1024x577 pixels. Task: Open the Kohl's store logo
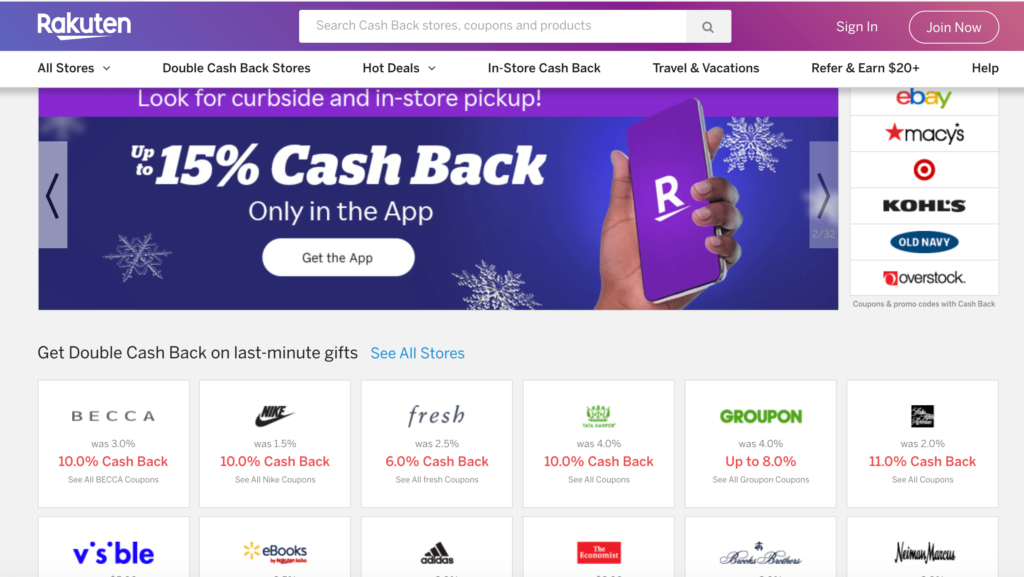pos(923,206)
